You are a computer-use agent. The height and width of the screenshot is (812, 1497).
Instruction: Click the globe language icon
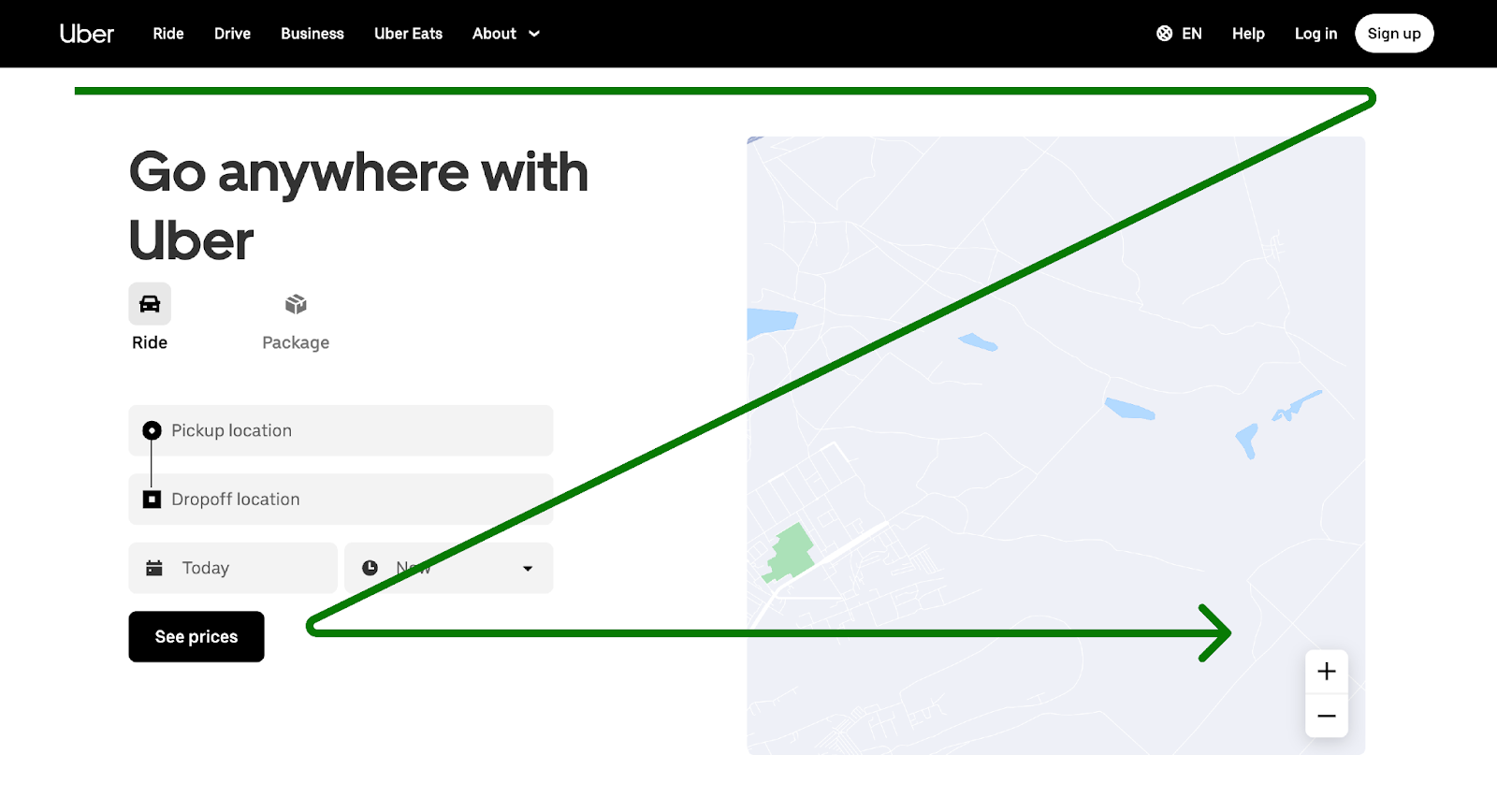pos(1164,34)
